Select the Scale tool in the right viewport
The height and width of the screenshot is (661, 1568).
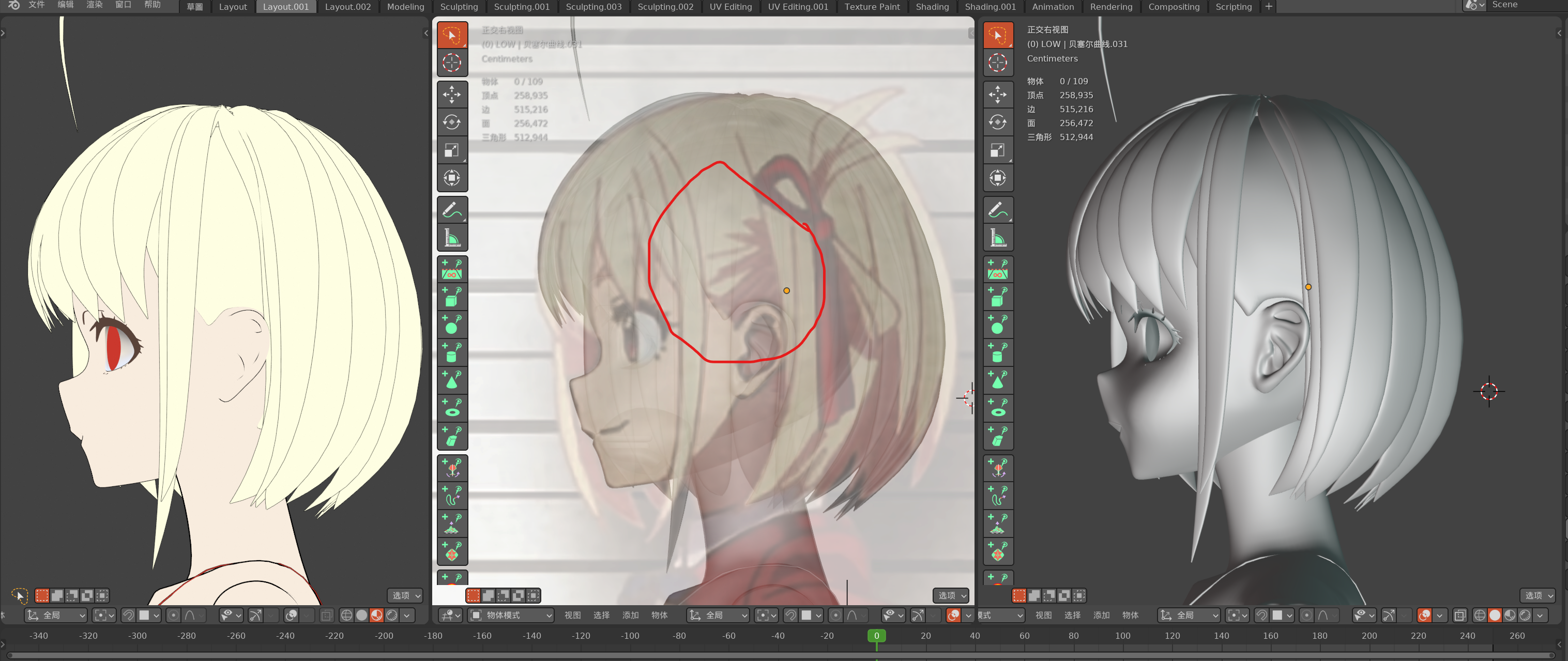coord(998,150)
